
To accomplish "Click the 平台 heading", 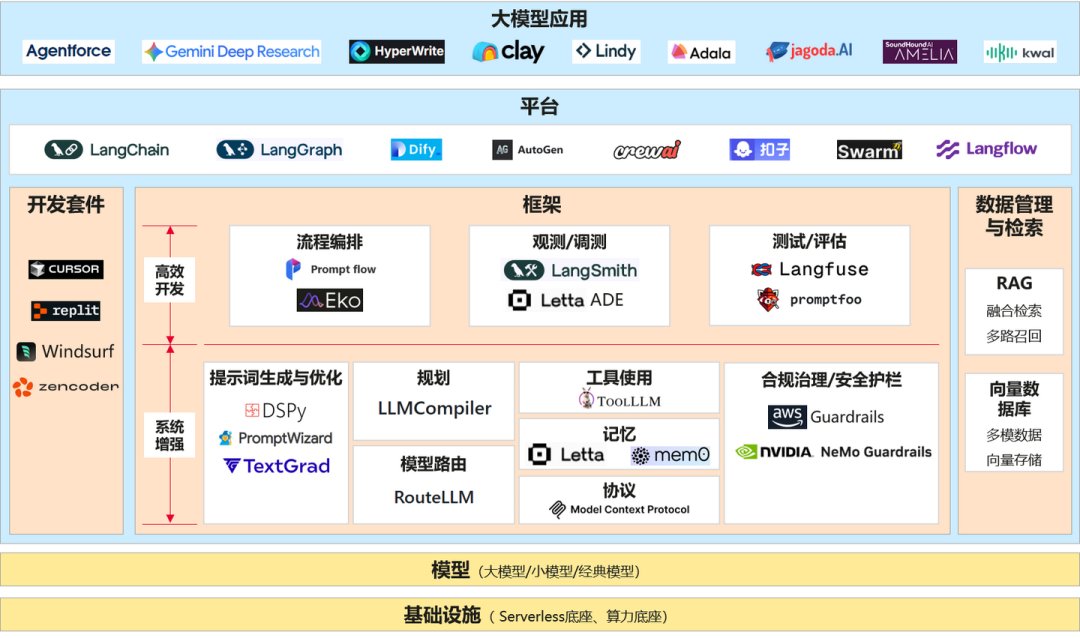I will 539,107.
